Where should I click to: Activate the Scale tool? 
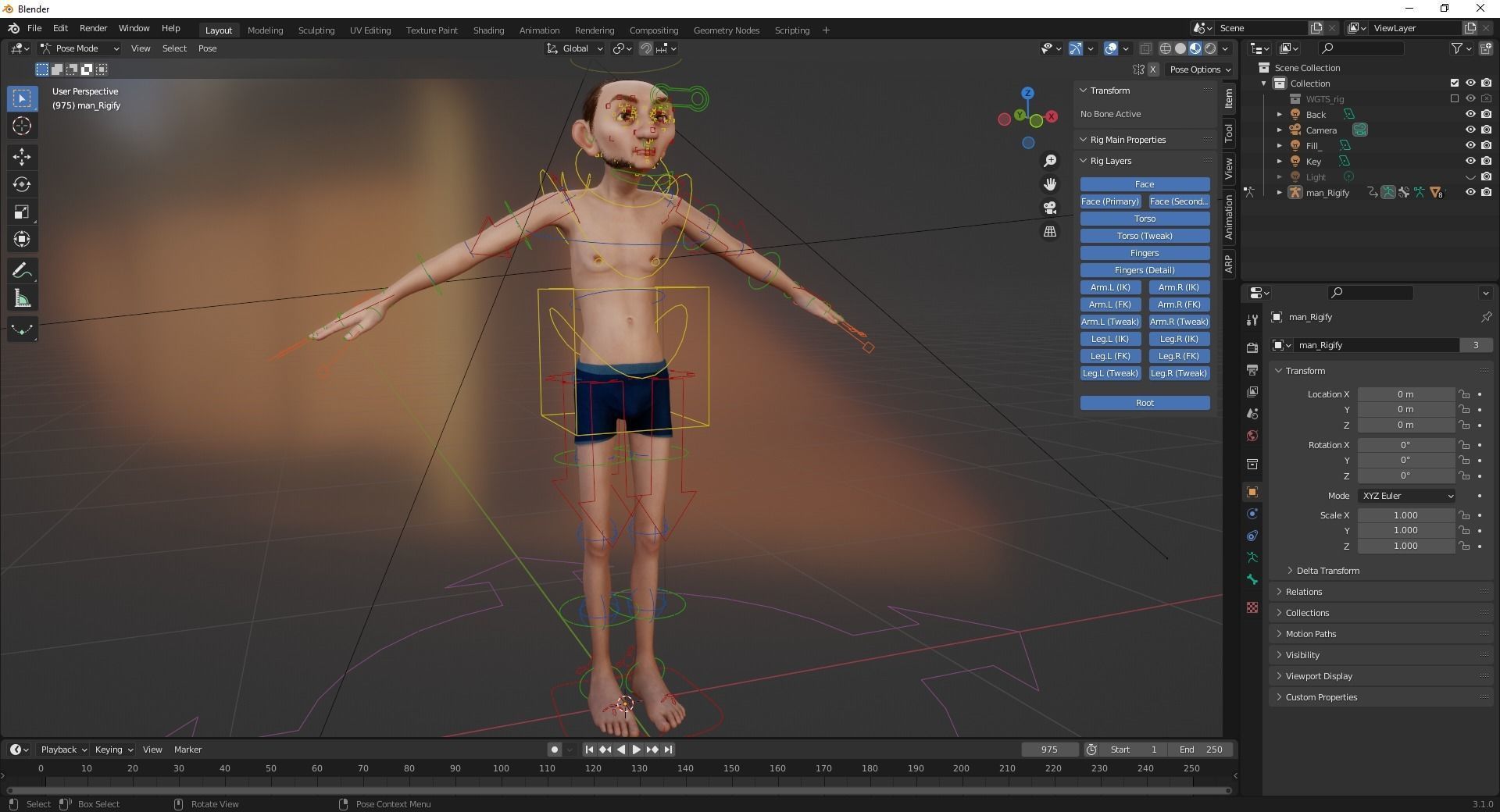click(x=22, y=212)
